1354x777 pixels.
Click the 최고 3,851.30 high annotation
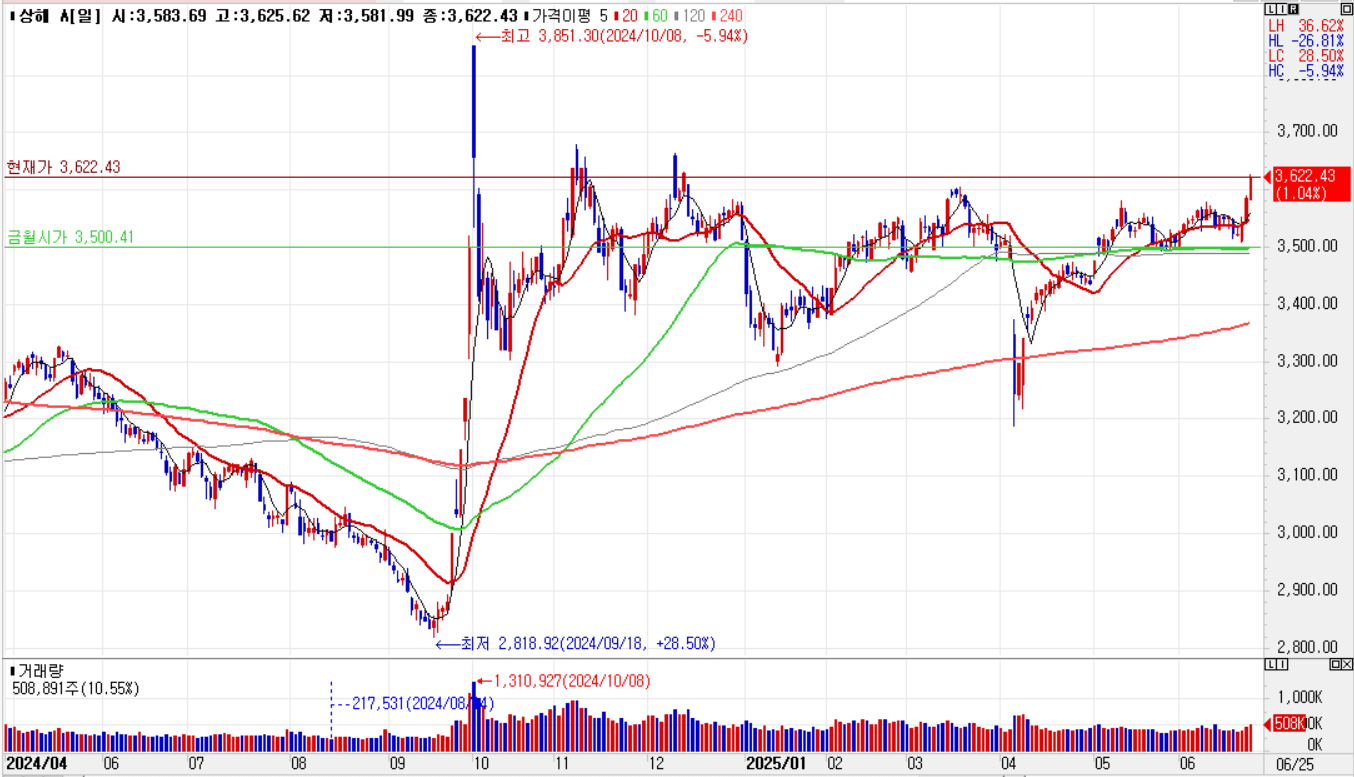pyautogui.click(x=611, y=36)
